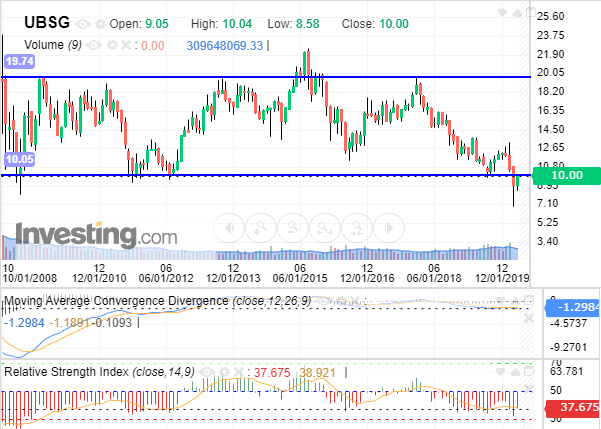Move MACD pane down arrow
Screen dimensions: 601x429
(x=501, y=301)
